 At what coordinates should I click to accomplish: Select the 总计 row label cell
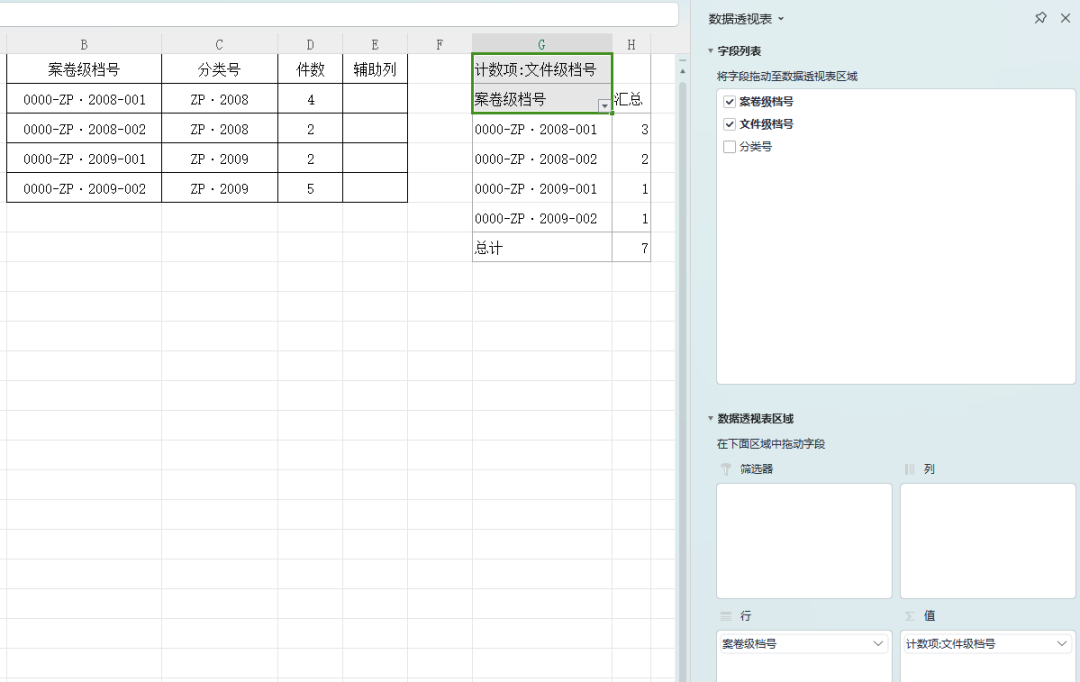pyautogui.click(x=541, y=248)
